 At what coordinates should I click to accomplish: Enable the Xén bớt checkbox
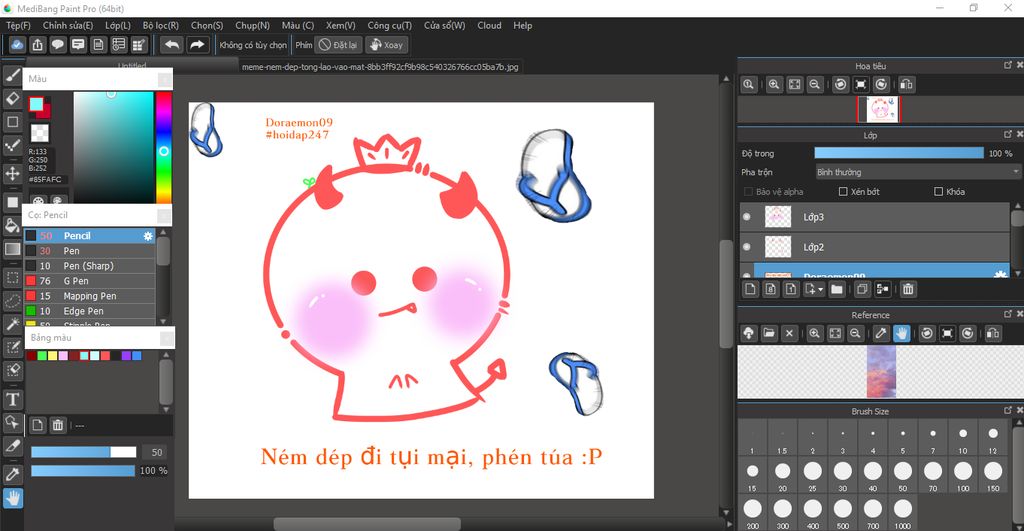coord(843,191)
